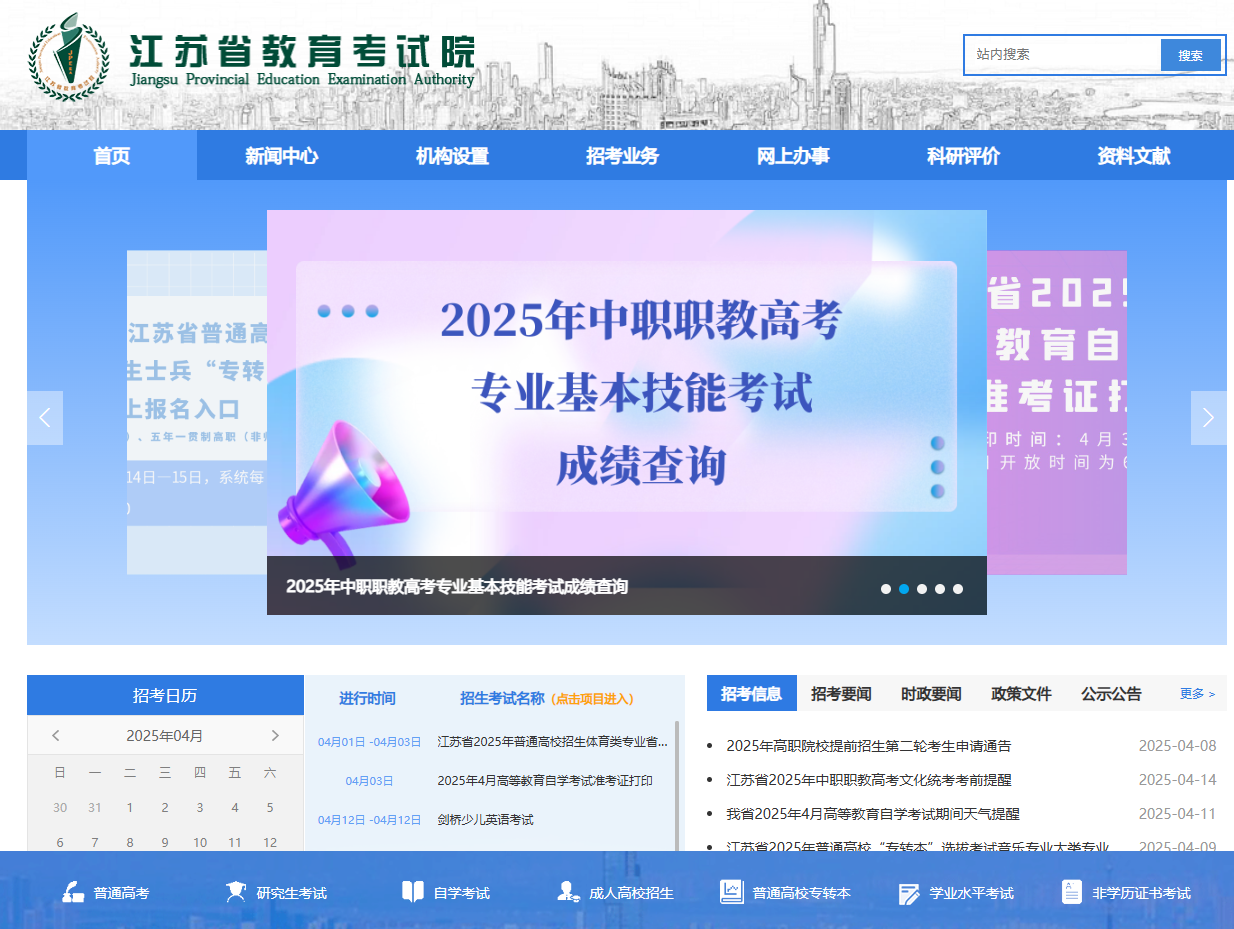Image resolution: width=1234 pixels, height=929 pixels.
Task: Click the 江苏省教育考试院 logo
Action: (66, 57)
